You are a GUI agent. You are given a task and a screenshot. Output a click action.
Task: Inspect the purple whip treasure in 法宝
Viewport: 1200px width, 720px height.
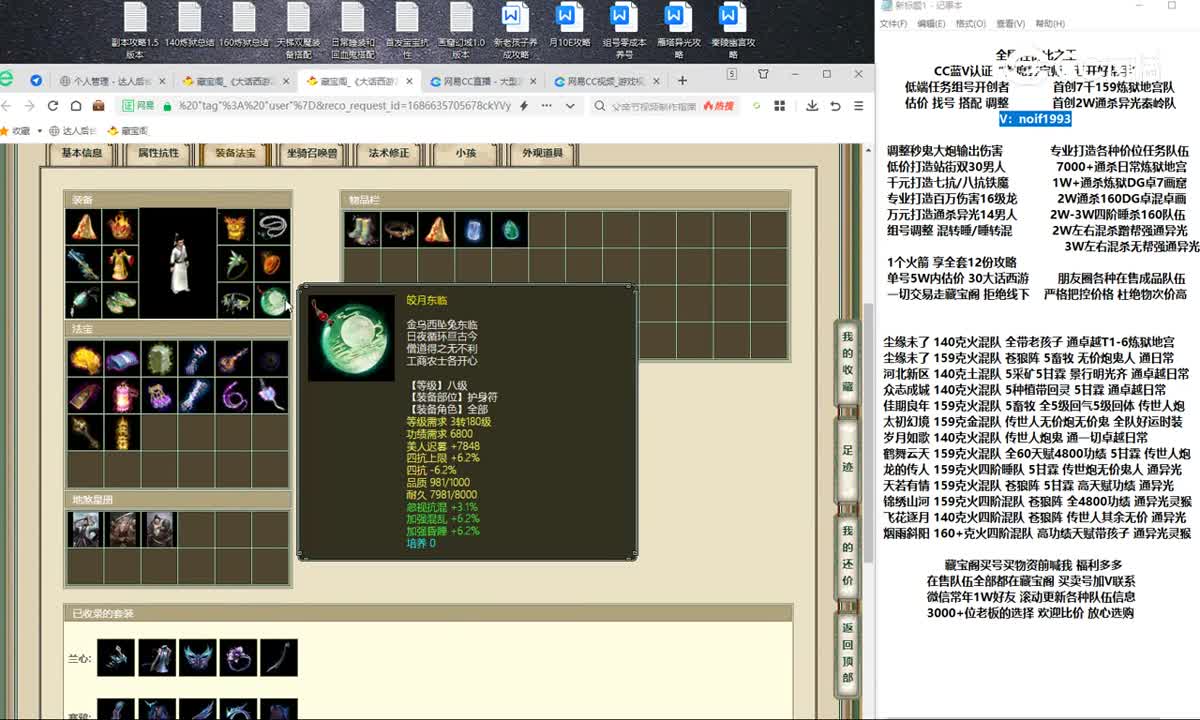click(x=233, y=395)
